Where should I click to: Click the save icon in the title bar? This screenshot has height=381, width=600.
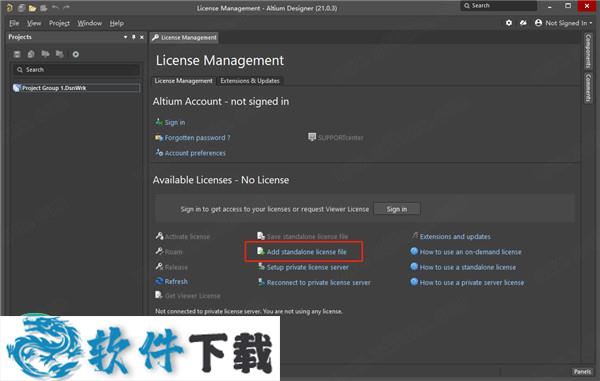click(x=21, y=8)
